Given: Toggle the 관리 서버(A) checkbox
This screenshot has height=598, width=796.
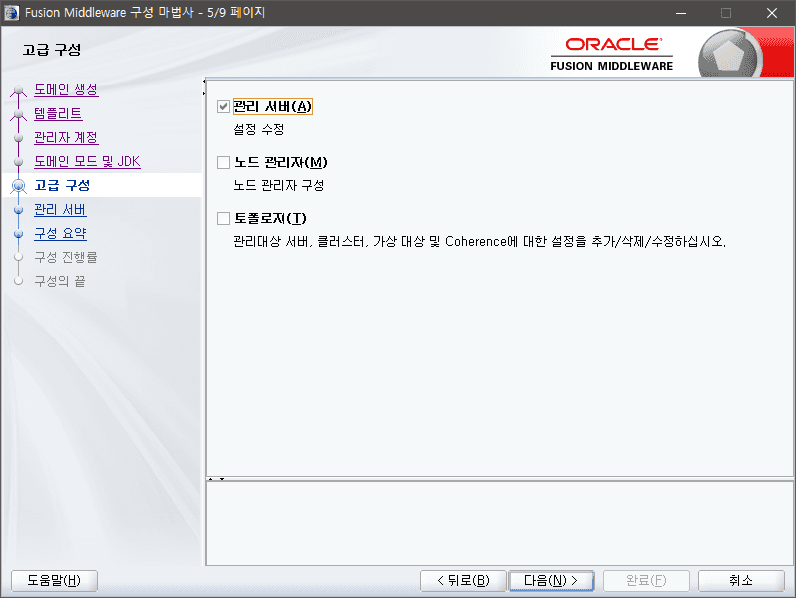Looking at the screenshot, I should click(223, 107).
